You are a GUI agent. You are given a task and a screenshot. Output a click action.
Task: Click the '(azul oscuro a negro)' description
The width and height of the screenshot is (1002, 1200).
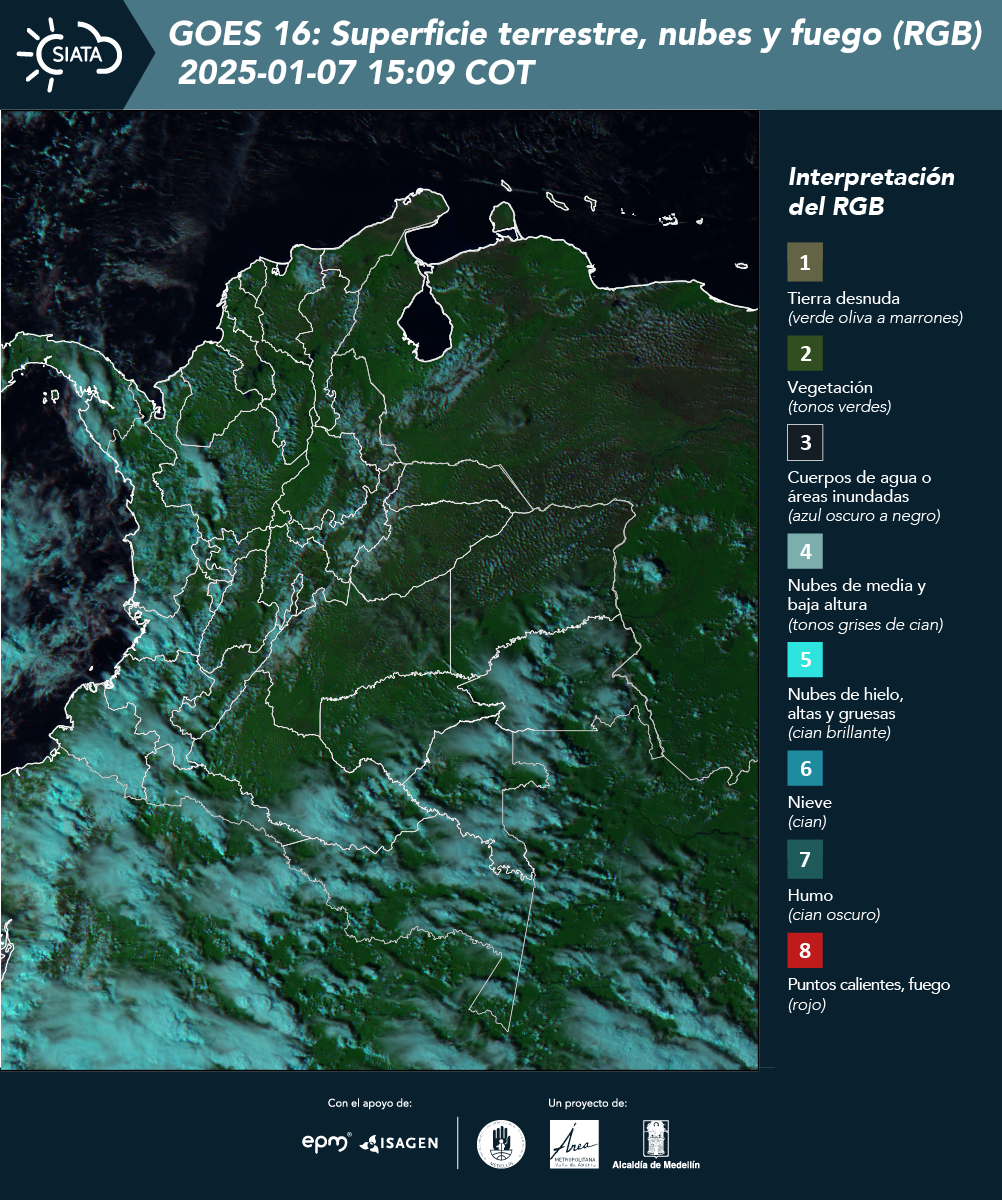tap(864, 516)
